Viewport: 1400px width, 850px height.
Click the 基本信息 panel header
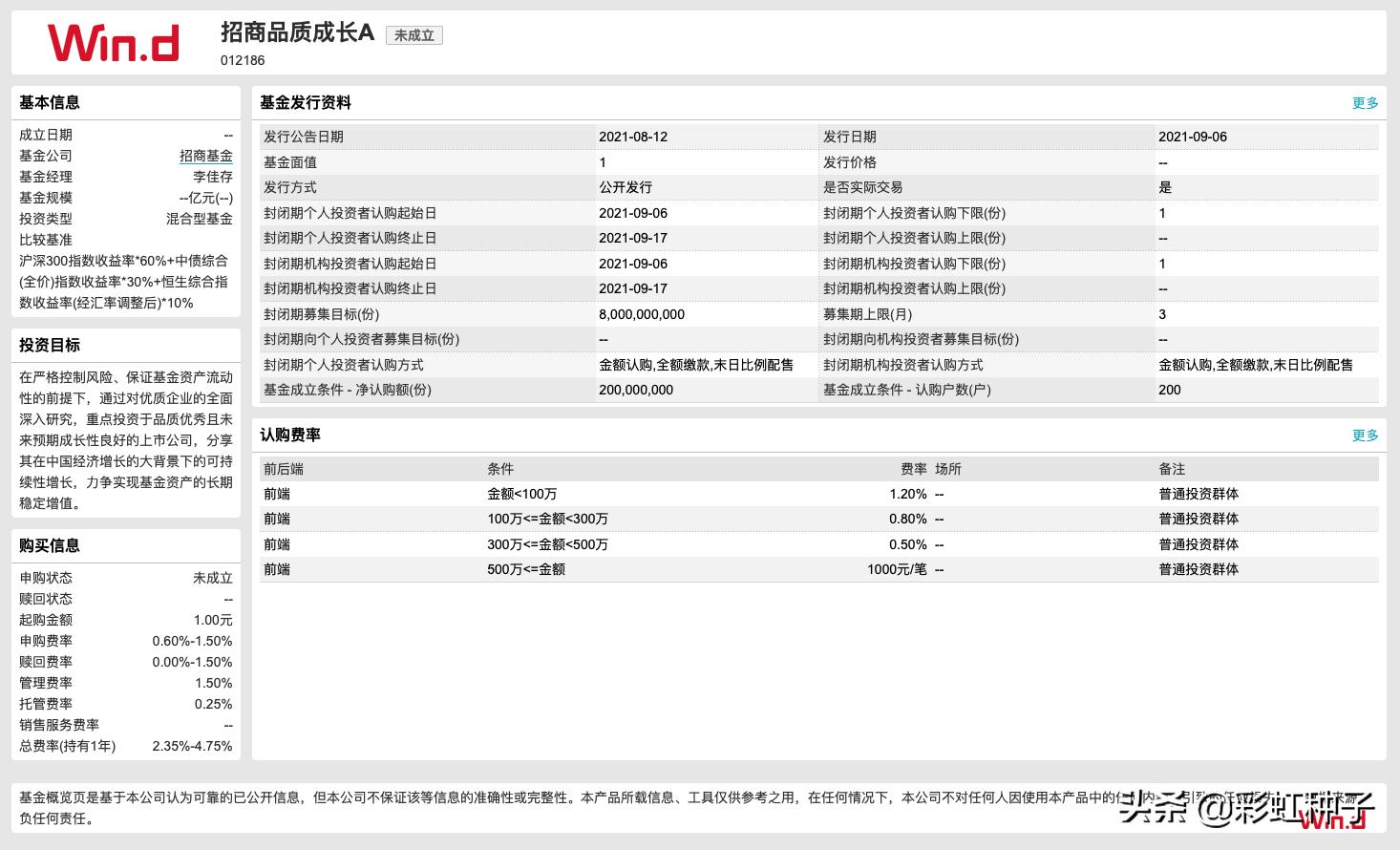(x=51, y=102)
